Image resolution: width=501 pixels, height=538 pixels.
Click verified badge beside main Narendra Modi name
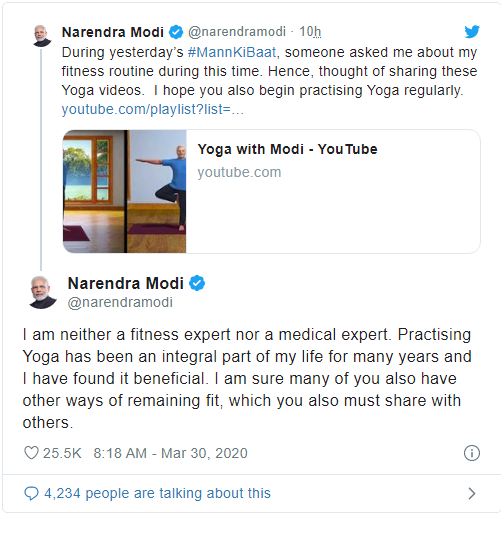[x=197, y=283]
